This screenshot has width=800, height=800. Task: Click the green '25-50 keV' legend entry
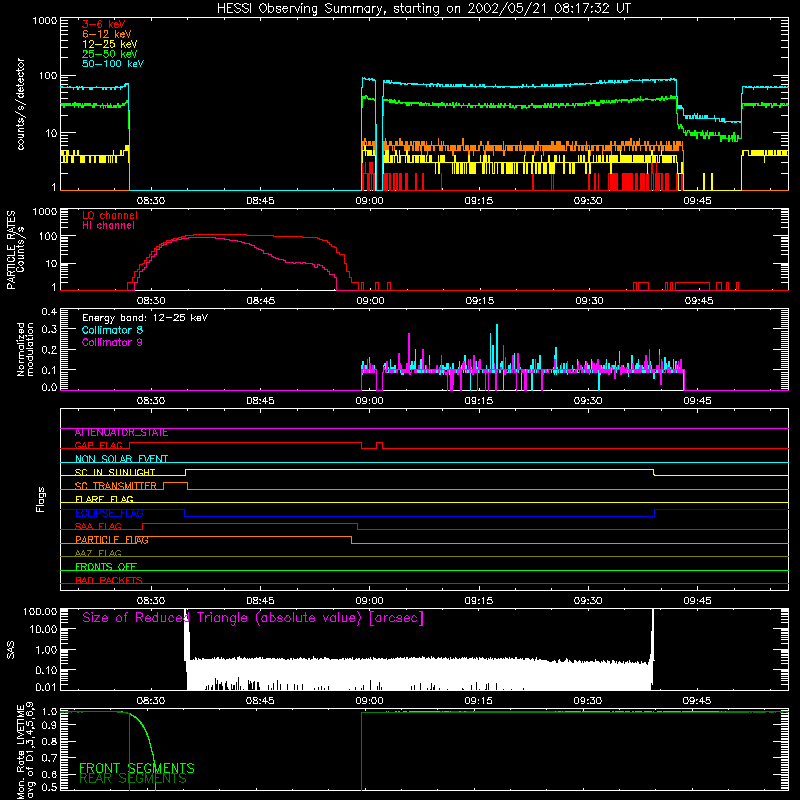click(x=110, y=54)
